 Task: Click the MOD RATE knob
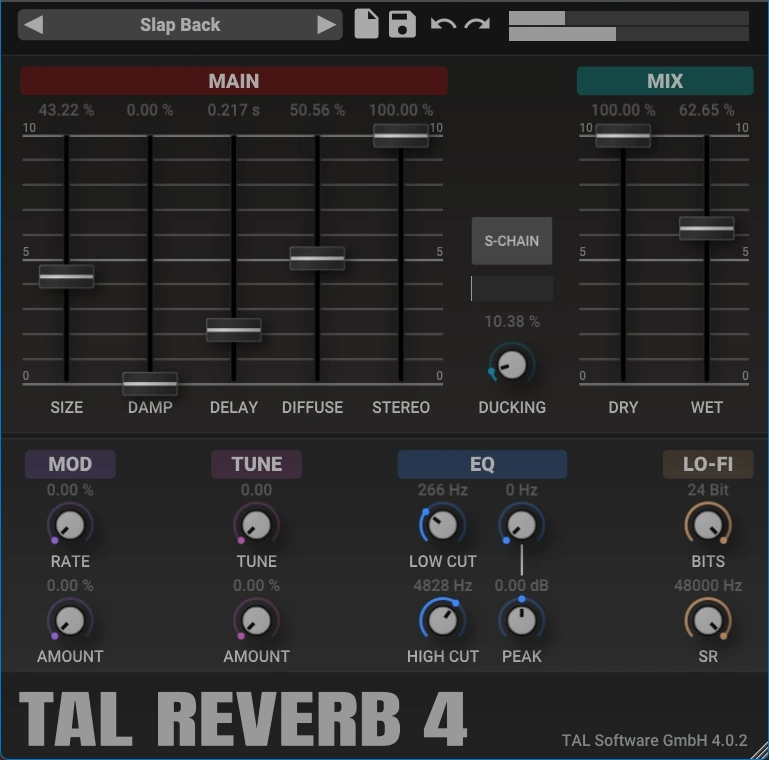(x=70, y=525)
